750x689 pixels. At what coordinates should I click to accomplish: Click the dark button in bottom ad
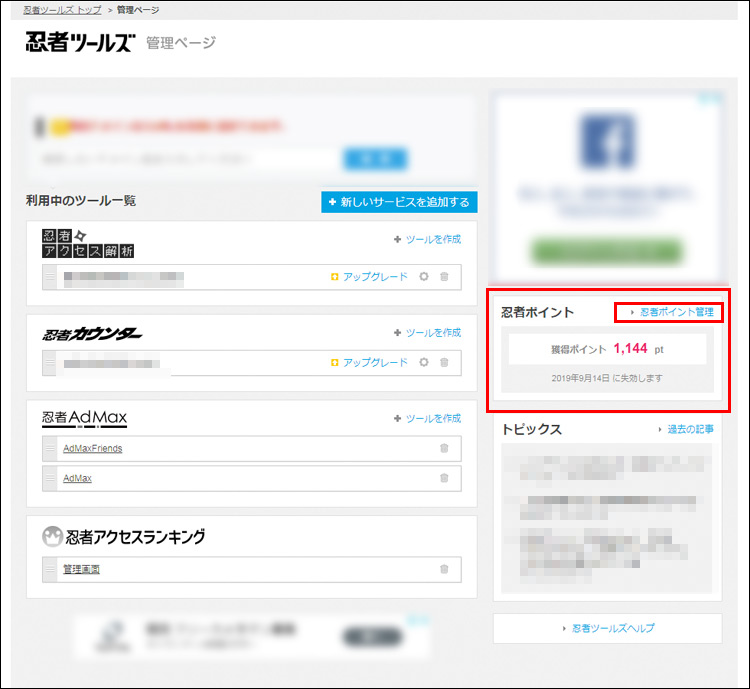click(x=372, y=637)
